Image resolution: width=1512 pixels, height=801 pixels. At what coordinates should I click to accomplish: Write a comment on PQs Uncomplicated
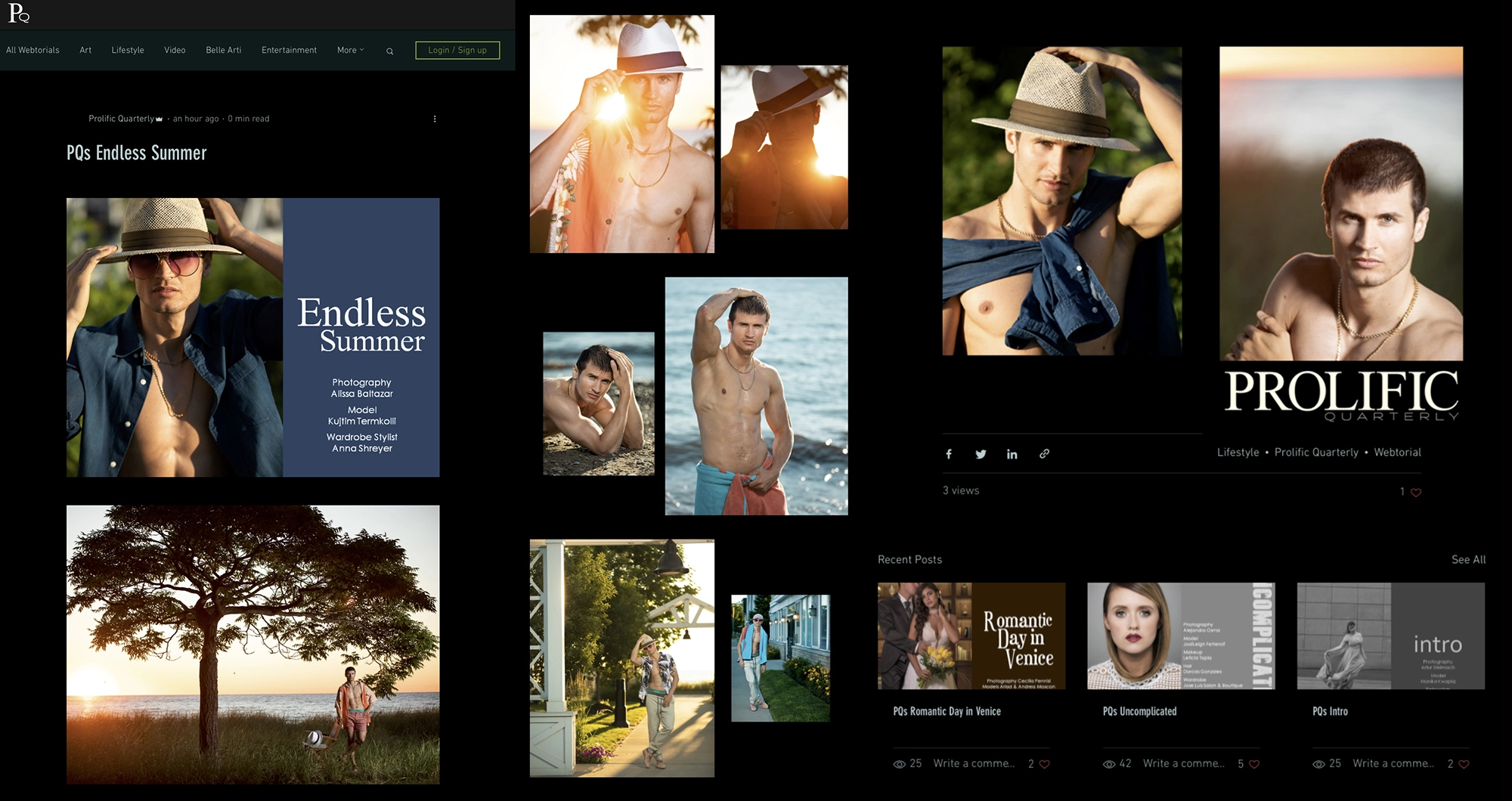(x=1183, y=764)
